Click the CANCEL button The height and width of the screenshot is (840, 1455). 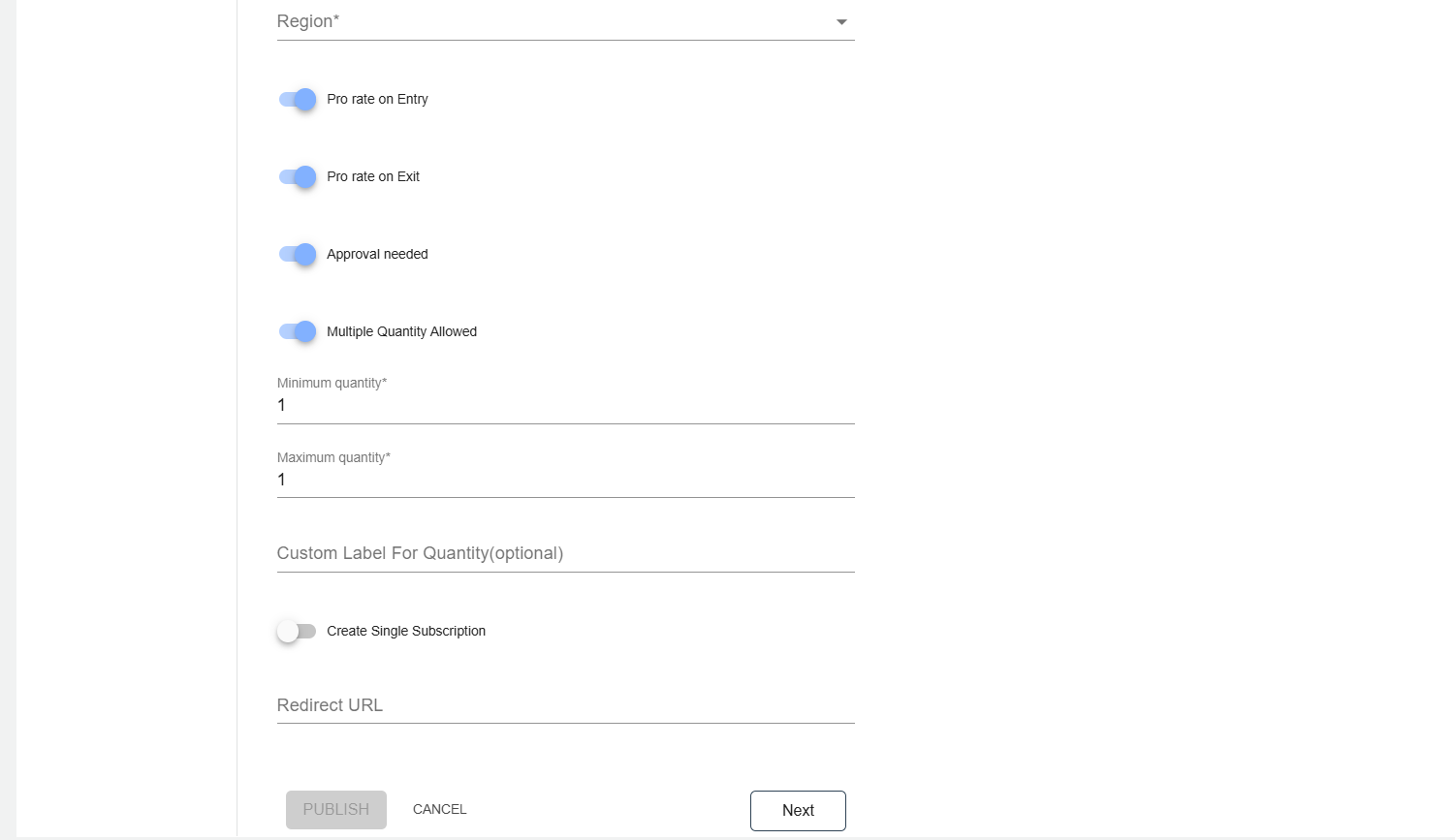pyautogui.click(x=439, y=809)
